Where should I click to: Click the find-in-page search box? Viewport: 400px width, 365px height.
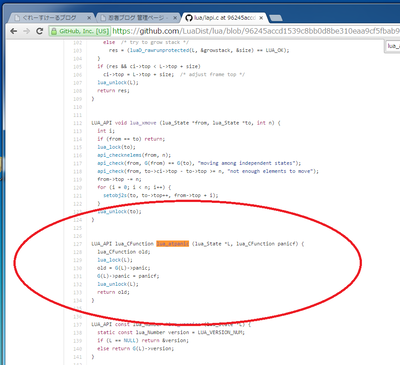click(x=393, y=46)
